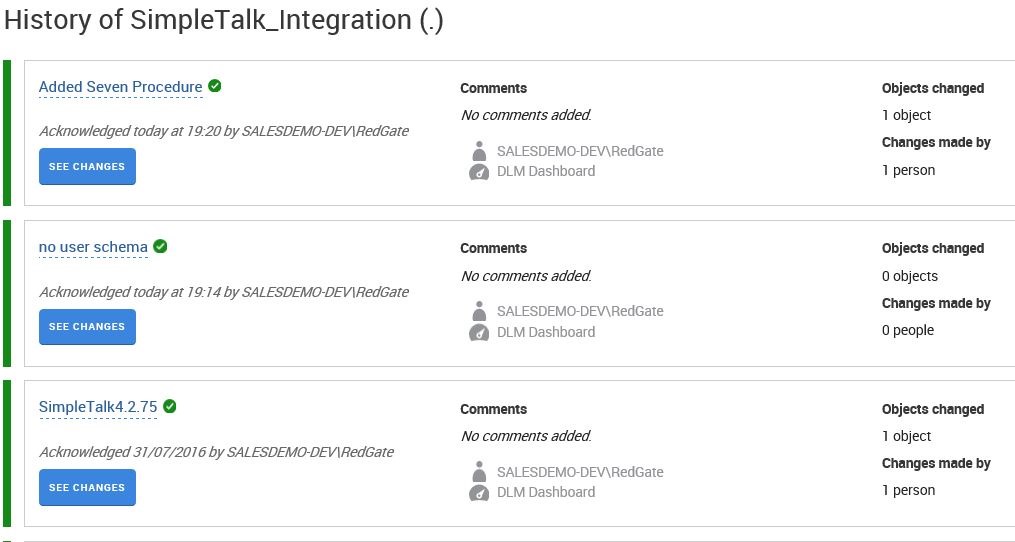The width and height of the screenshot is (1015, 542).
Task: Click DLM Dashboard gauge icon in SimpleTalk4.2.75 entry
Action: click(x=479, y=492)
